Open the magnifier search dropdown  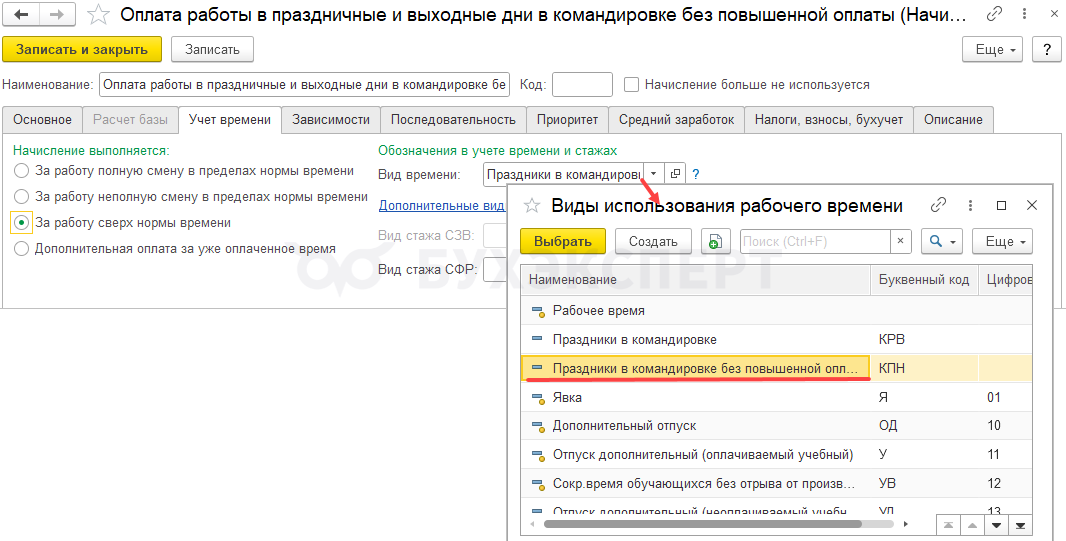click(942, 241)
